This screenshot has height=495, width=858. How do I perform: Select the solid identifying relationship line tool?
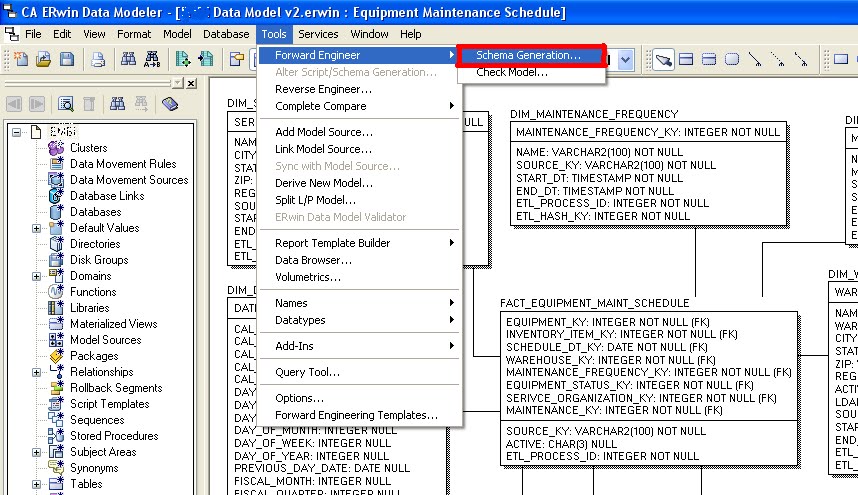pos(755,59)
